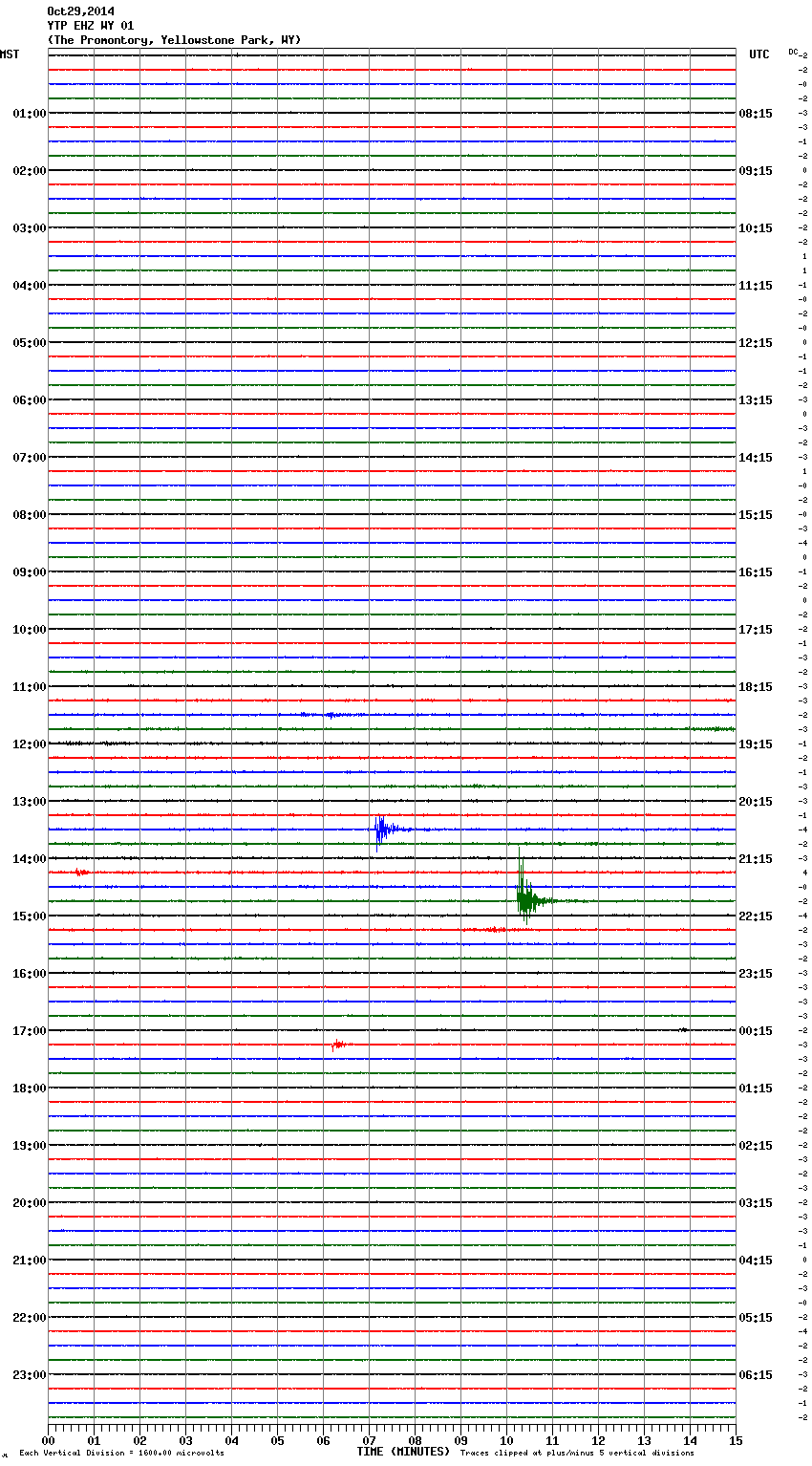Click the red blip just after 14:00 near minute 1
Viewport: 812px width, 1466px height.
tap(82, 873)
